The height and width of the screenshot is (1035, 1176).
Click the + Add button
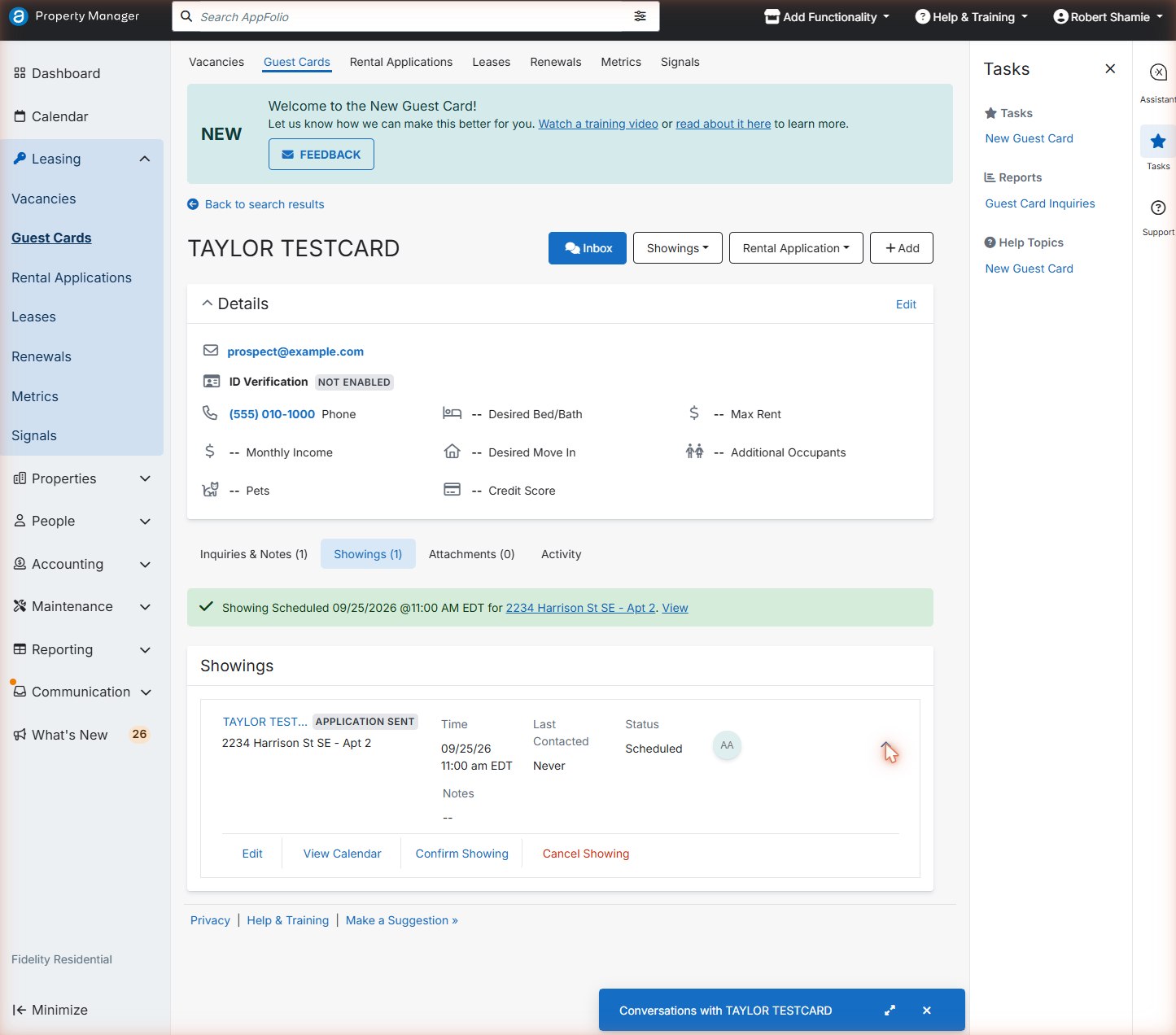point(902,248)
